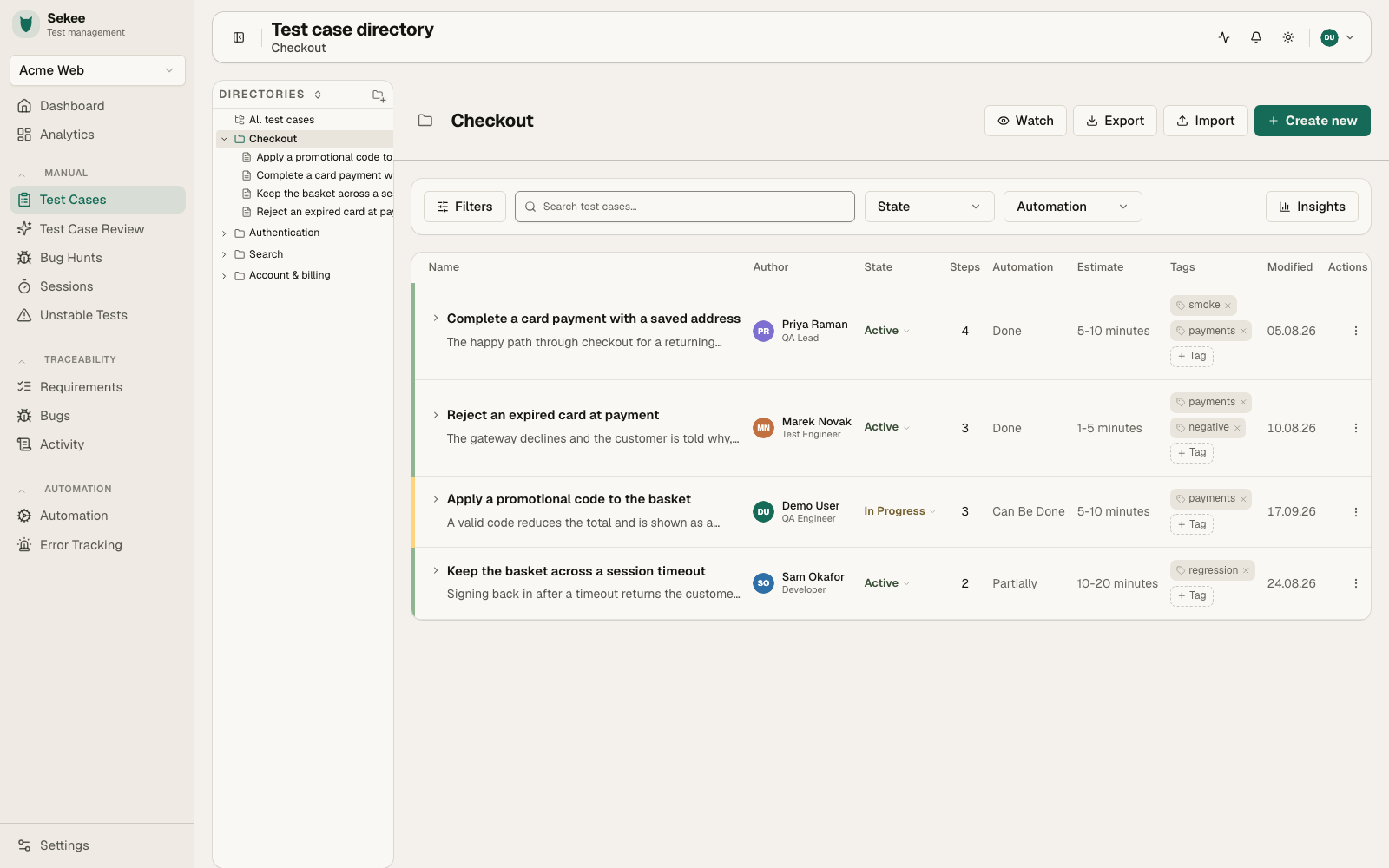
Task: Click the new directory folder-plus icon
Action: click(379, 95)
